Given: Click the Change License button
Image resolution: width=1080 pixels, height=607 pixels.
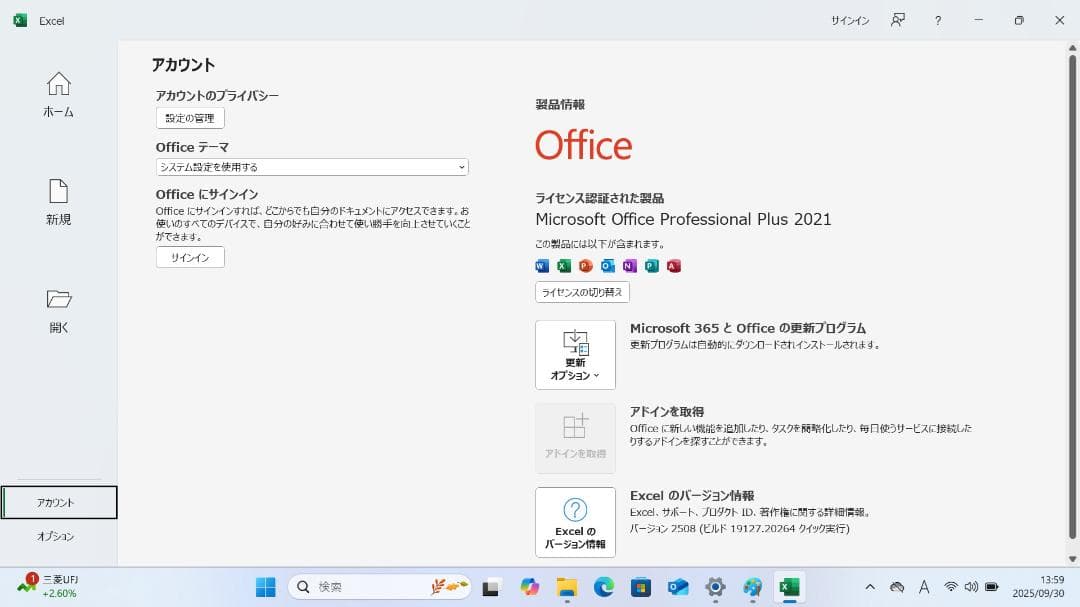Looking at the screenshot, I should coord(581,291).
